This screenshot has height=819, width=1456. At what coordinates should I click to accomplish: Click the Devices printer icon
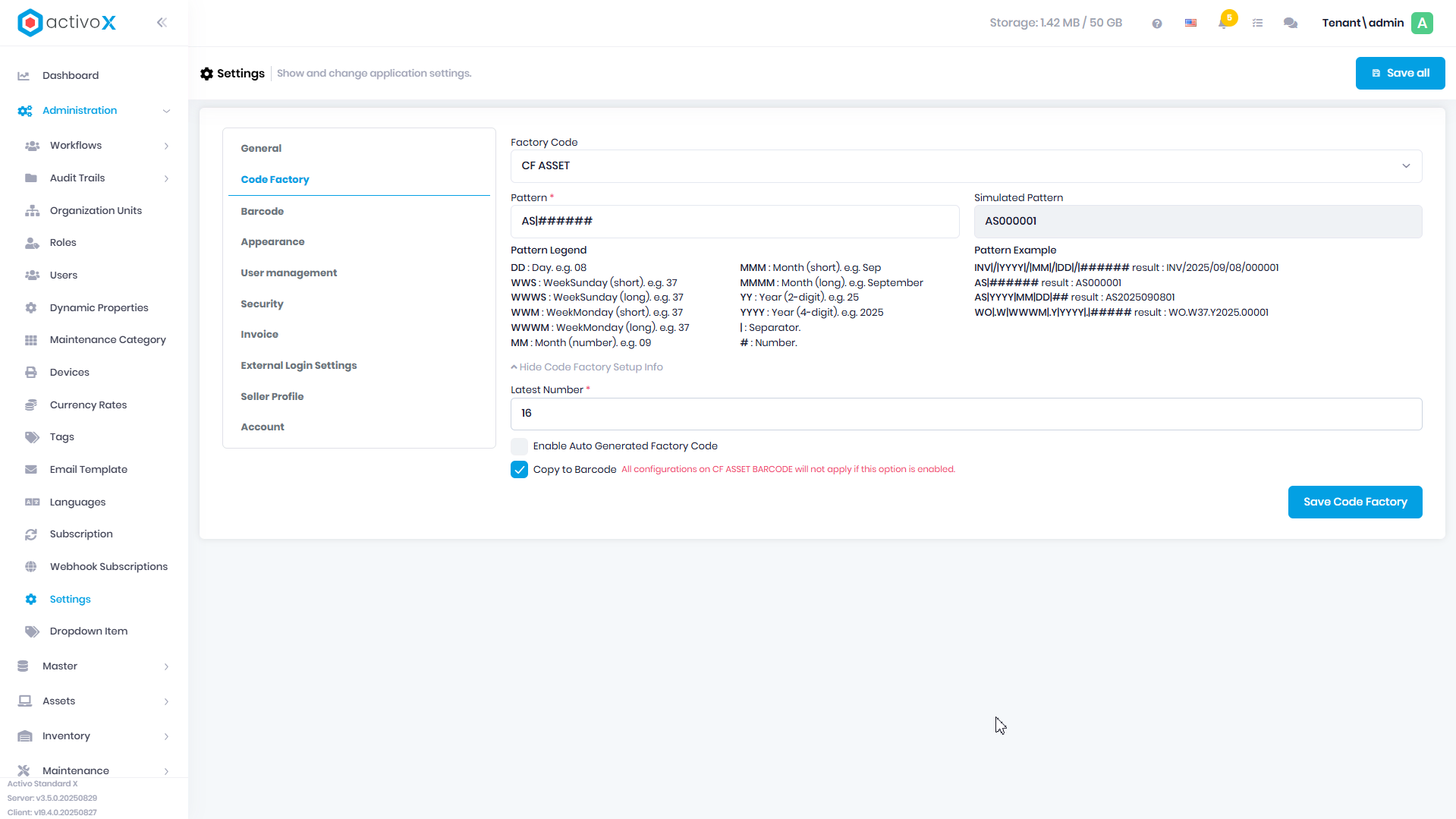[x=31, y=373]
